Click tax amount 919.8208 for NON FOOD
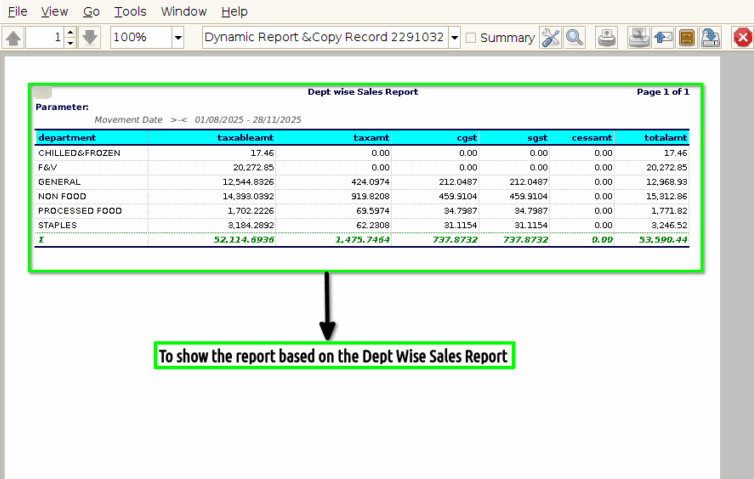The height and width of the screenshot is (479, 754). [370, 196]
